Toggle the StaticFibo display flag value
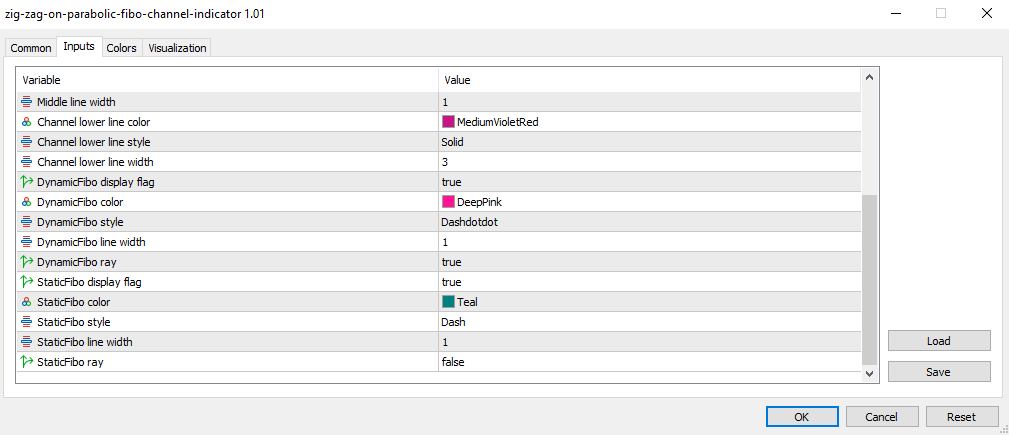The width and height of the screenshot is (1009, 435). click(452, 282)
